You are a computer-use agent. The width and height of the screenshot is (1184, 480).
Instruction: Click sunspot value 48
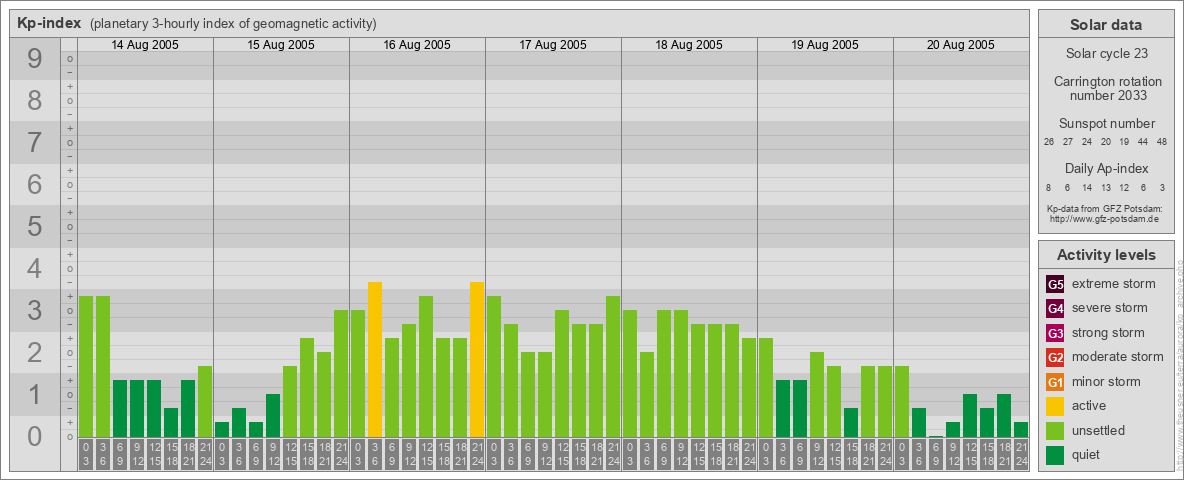click(1164, 142)
